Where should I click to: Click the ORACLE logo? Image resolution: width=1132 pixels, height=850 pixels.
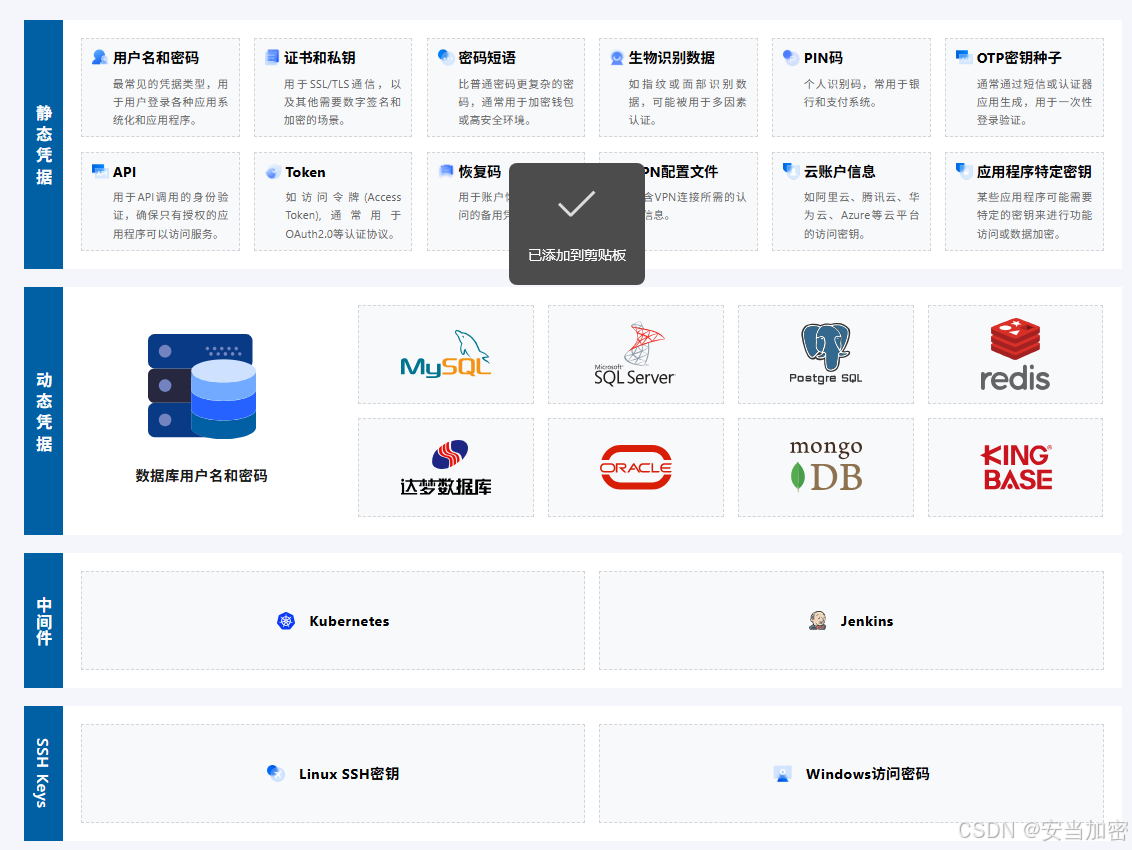tap(636, 467)
